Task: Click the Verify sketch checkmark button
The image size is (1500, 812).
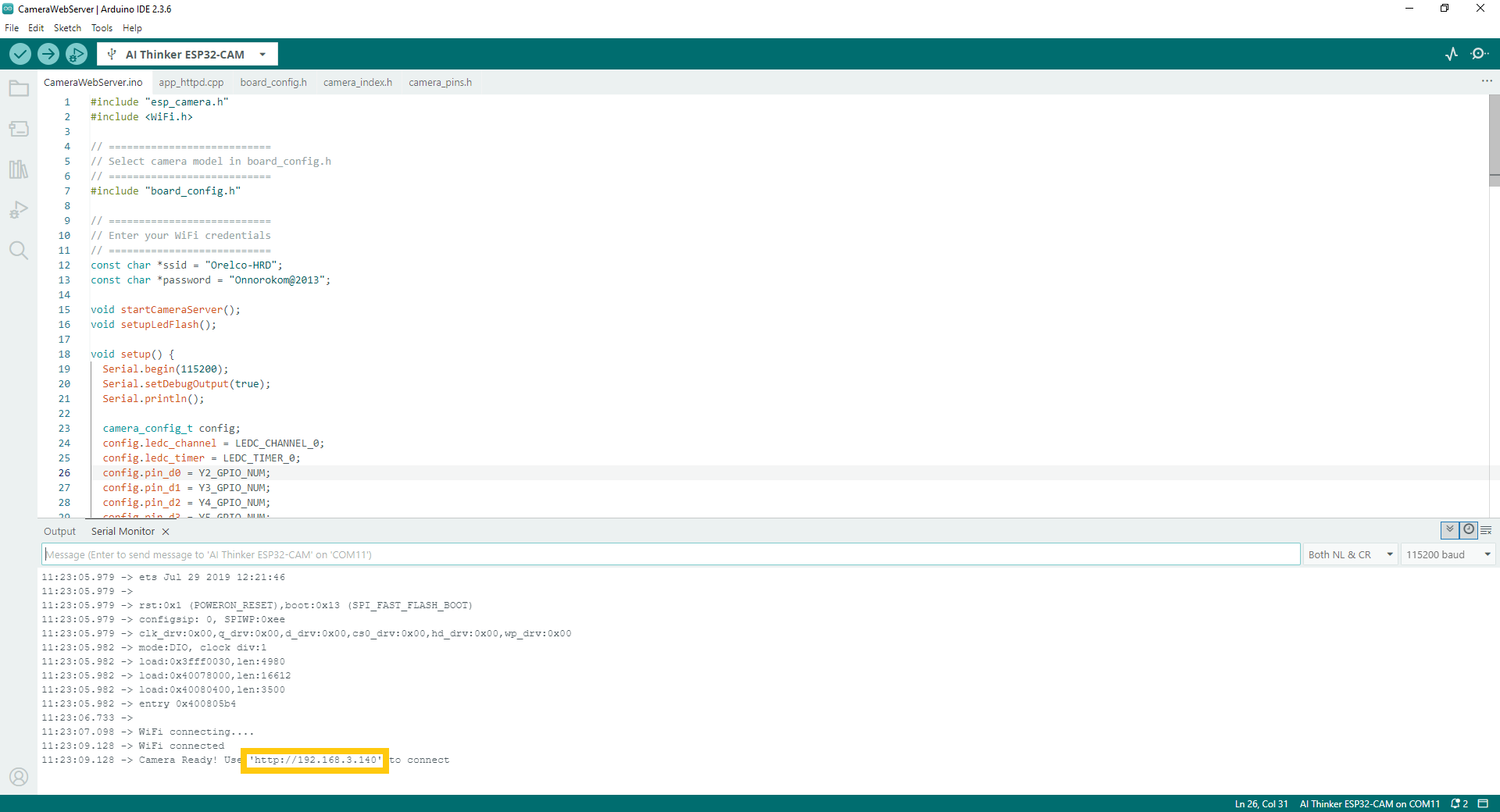Action: tap(20, 54)
